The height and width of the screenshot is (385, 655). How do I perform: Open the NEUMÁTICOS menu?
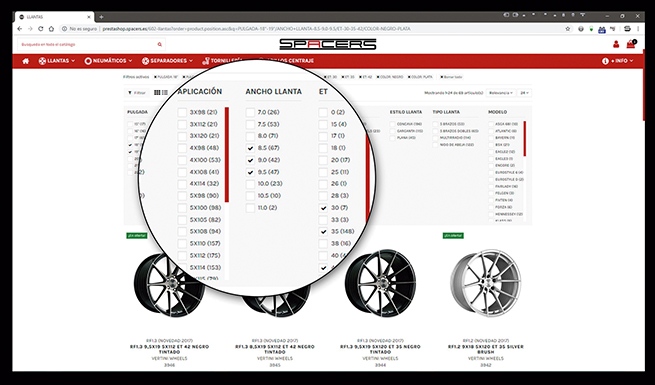108,61
